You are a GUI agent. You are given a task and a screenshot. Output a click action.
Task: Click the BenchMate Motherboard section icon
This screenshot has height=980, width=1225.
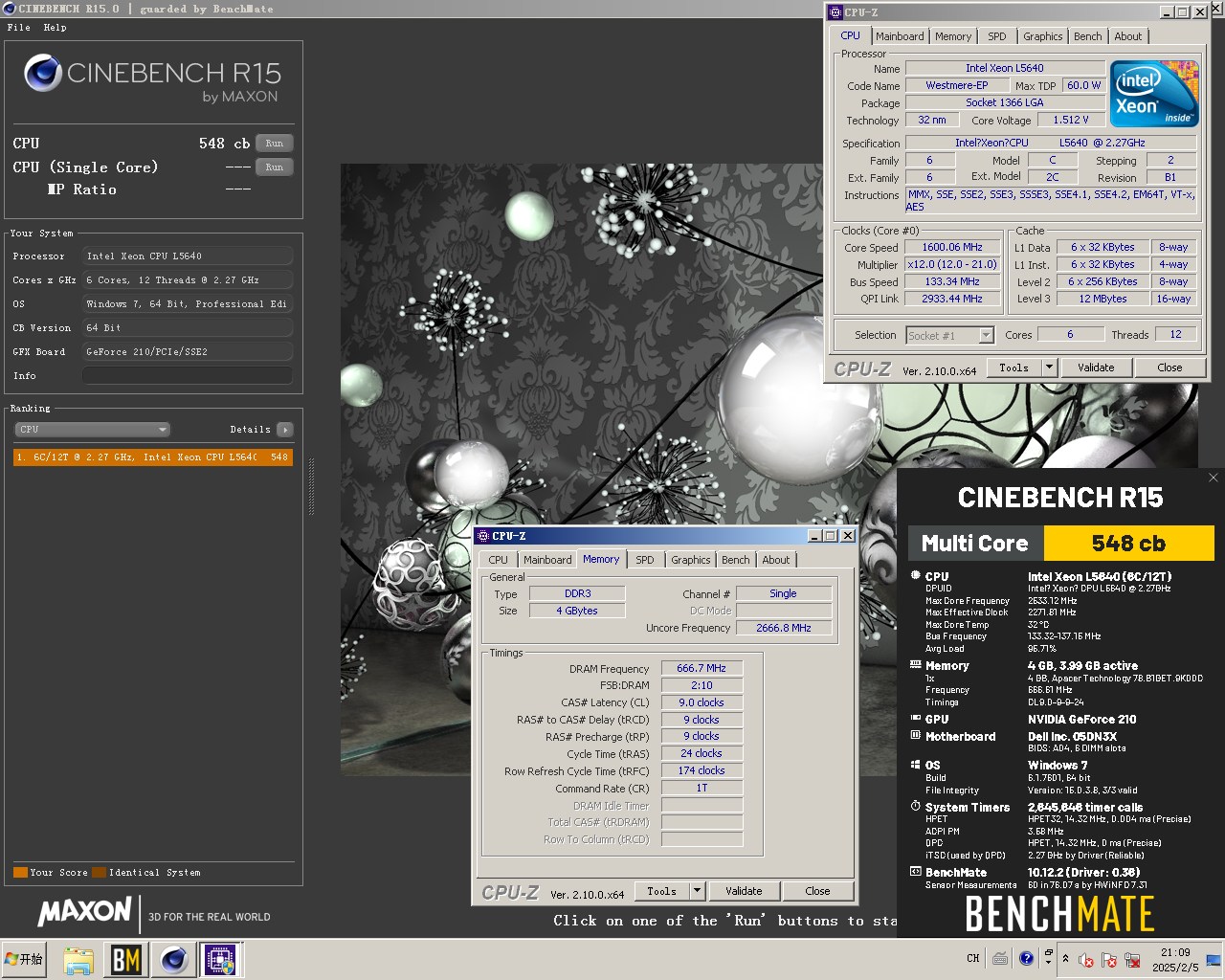coord(916,736)
